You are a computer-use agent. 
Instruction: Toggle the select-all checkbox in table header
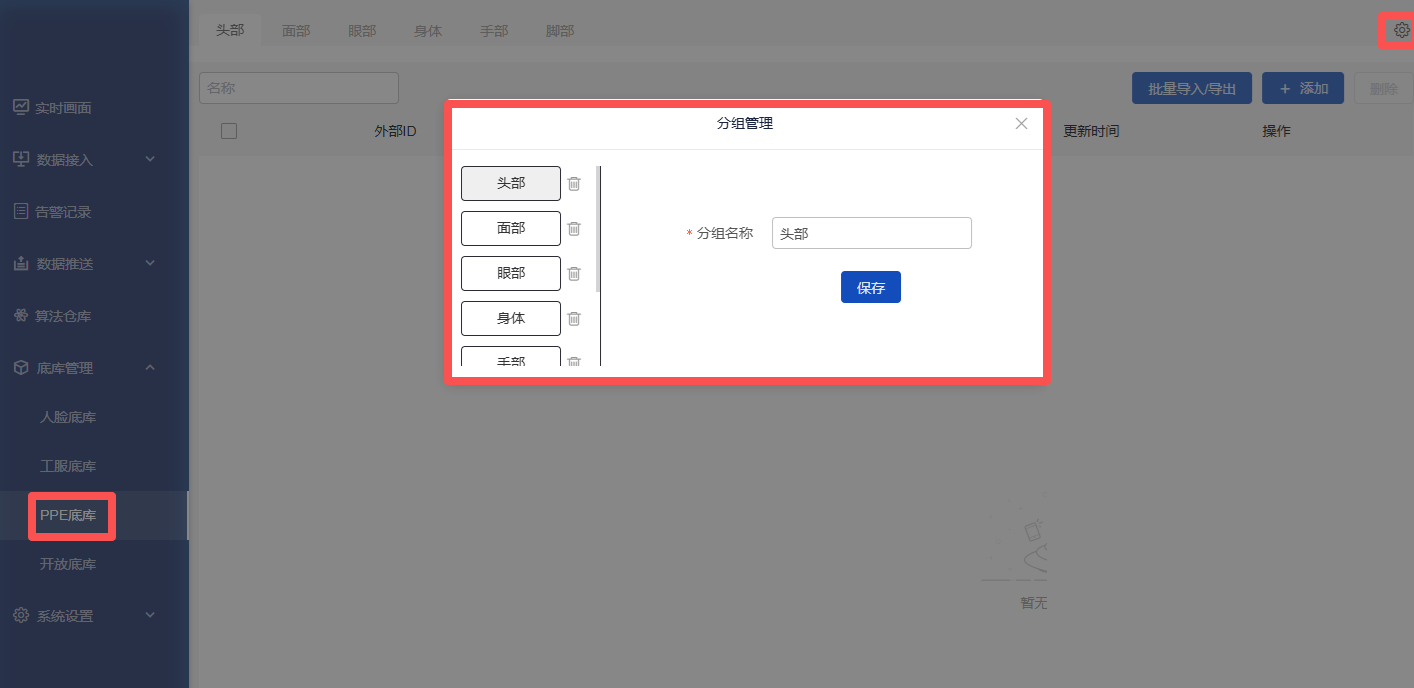tap(229, 131)
